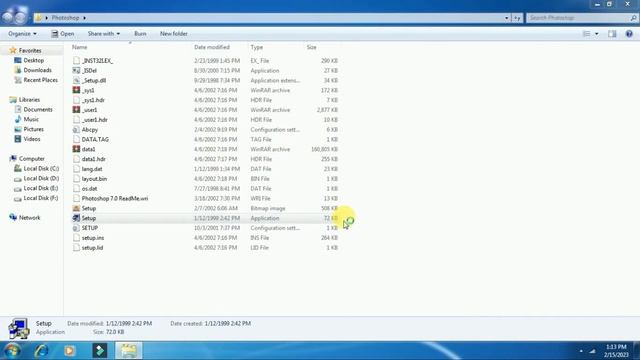Image resolution: width=640 pixels, height=360 pixels.
Task: Select the setup.ins file
Action: (93, 238)
